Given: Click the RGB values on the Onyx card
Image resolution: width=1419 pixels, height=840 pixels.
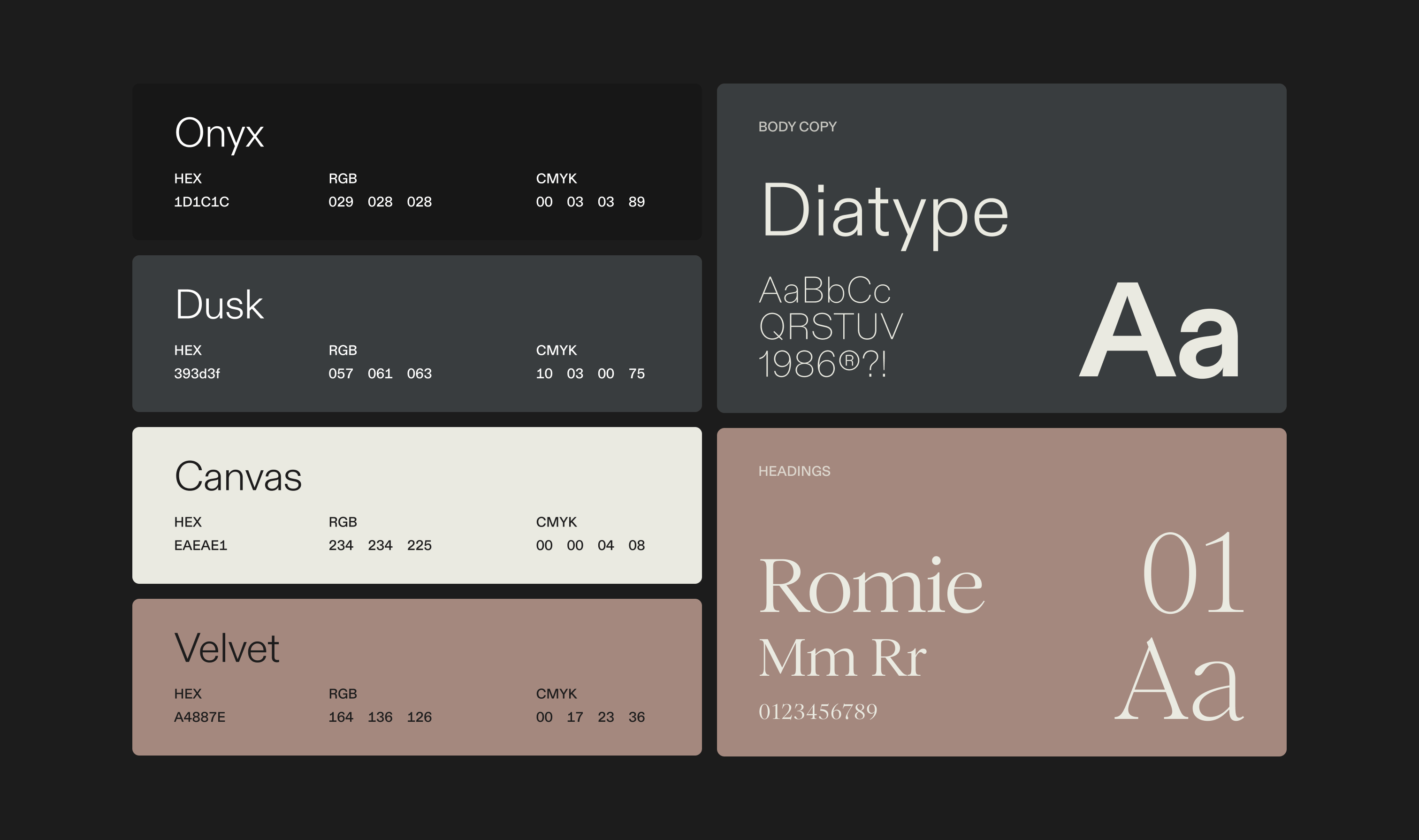Looking at the screenshot, I should [381, 202].
